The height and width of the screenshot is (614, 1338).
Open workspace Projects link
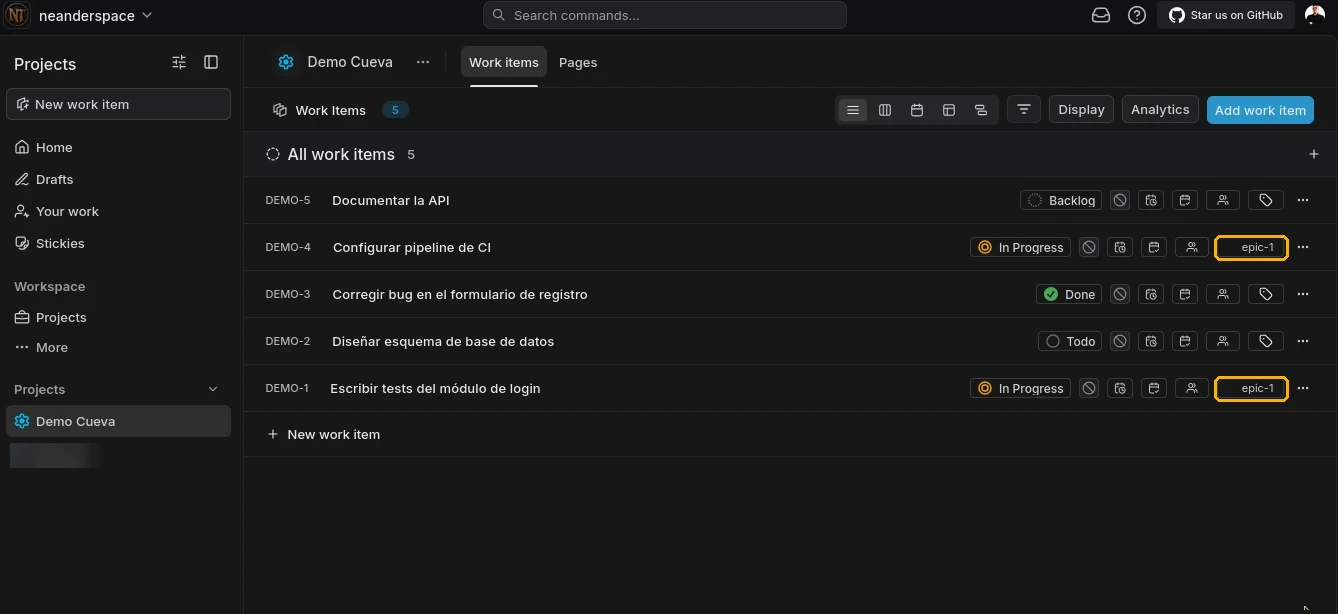click(118, 317)
